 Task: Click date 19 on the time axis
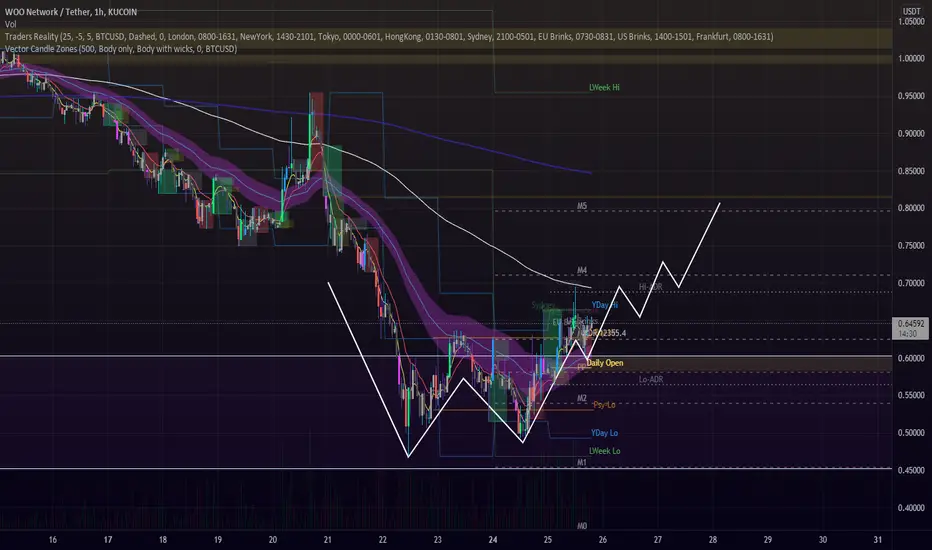click(x=218, y=540)
